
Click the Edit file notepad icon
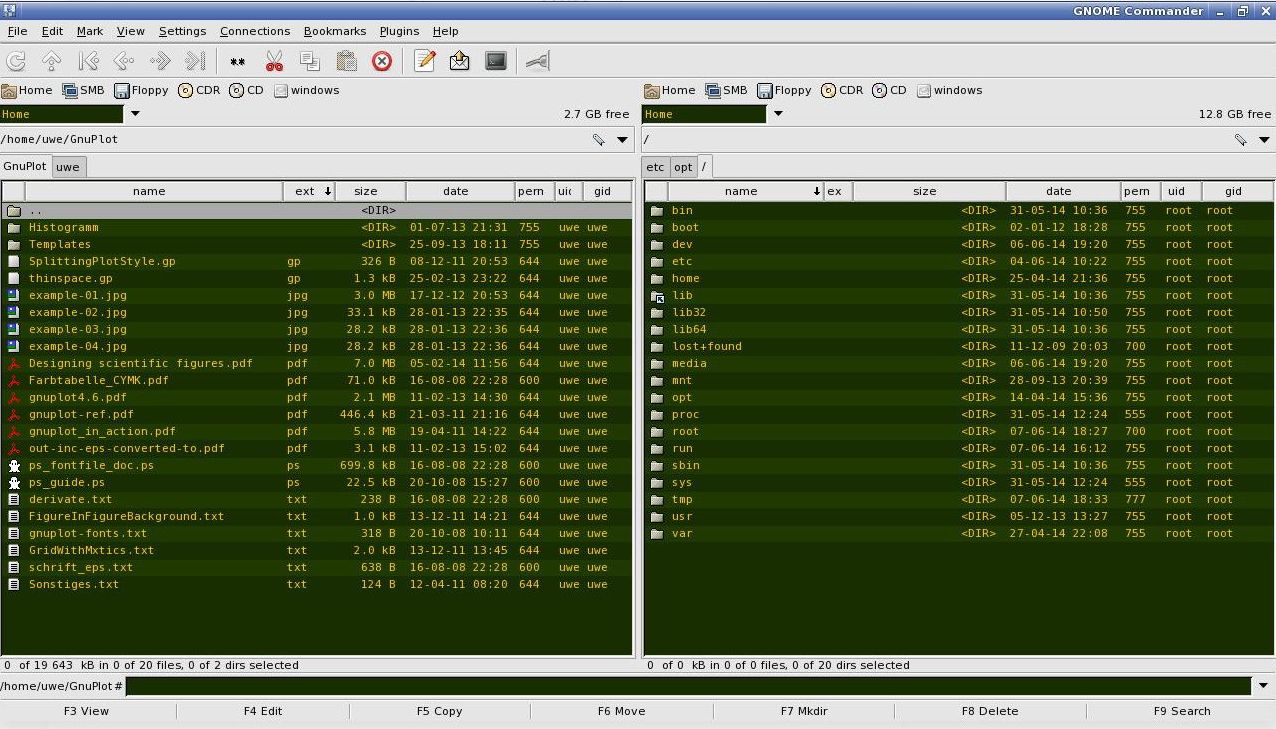tap(424, 61)
